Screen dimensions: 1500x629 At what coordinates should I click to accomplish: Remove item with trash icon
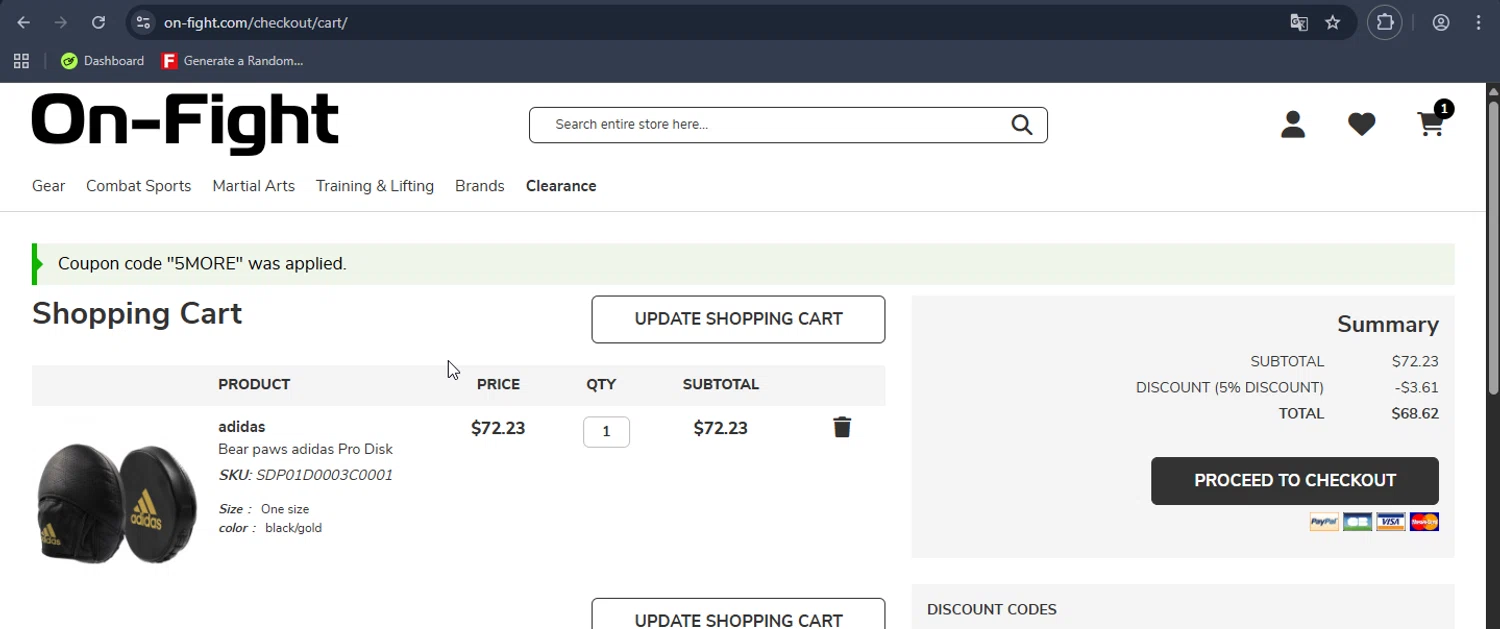click(x=842, y=427)
